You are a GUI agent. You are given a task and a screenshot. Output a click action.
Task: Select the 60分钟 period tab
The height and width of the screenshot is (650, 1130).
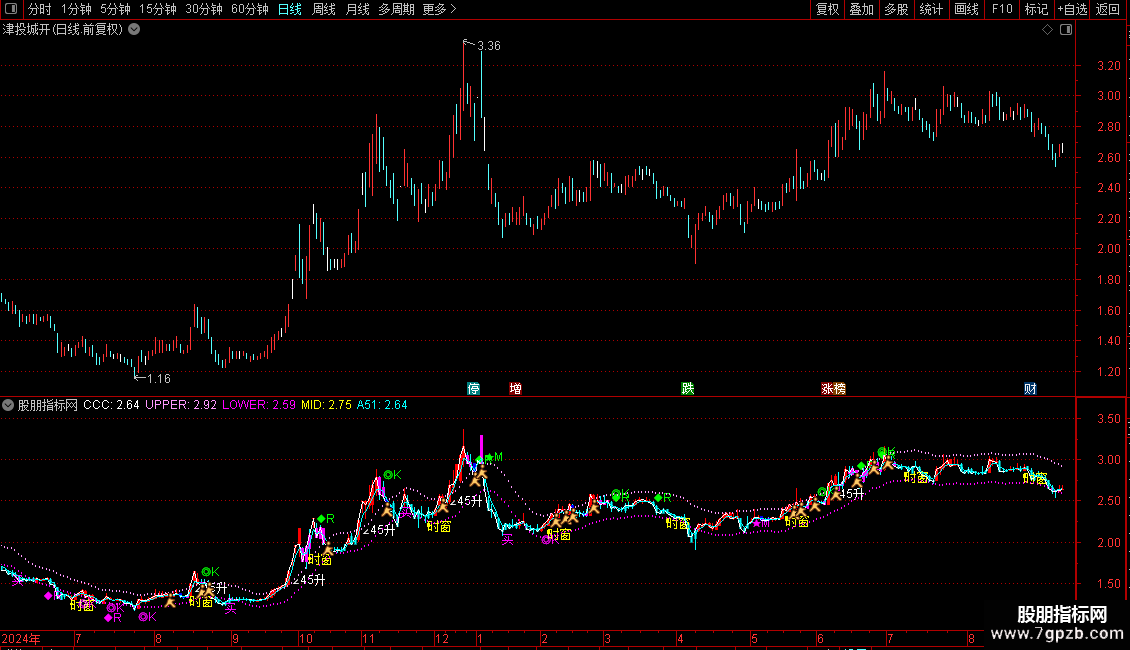tap(249, 9)
